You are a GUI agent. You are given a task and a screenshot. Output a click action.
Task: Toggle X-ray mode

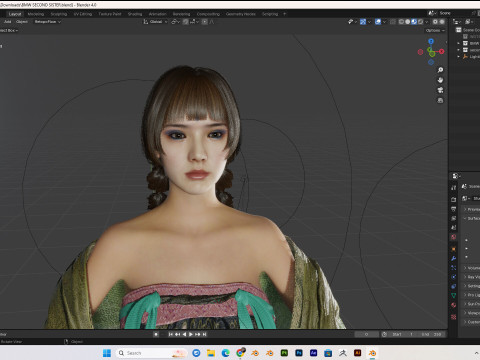[393, 22]
